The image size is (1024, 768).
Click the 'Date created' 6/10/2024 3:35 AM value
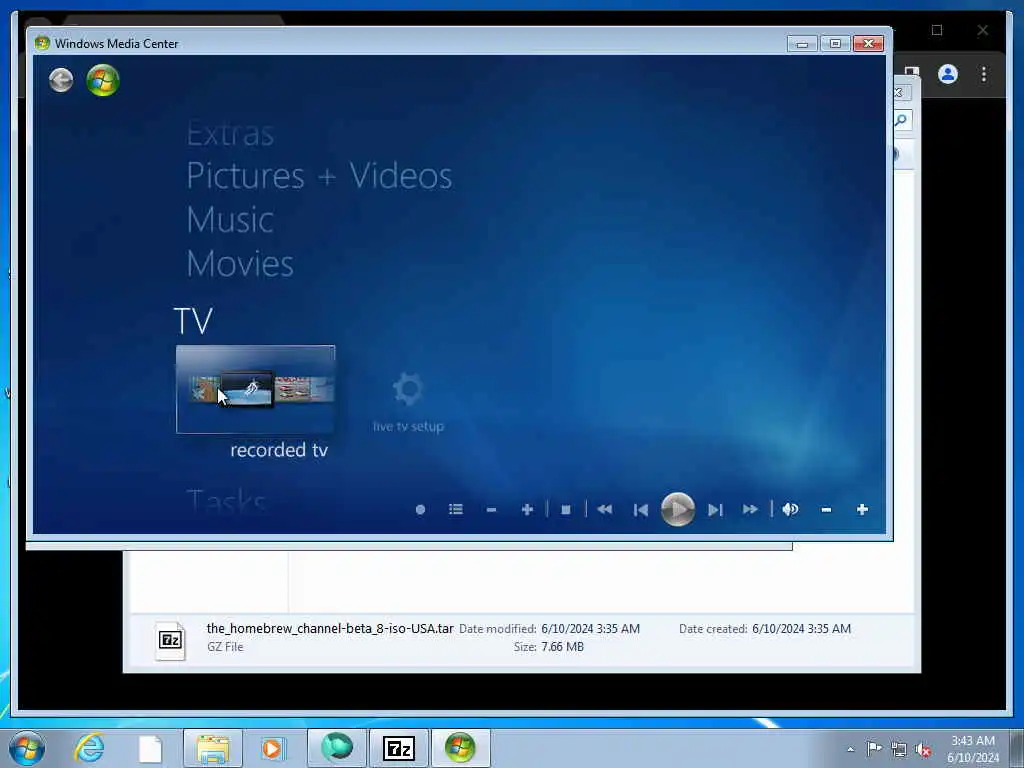pos(801,629)
